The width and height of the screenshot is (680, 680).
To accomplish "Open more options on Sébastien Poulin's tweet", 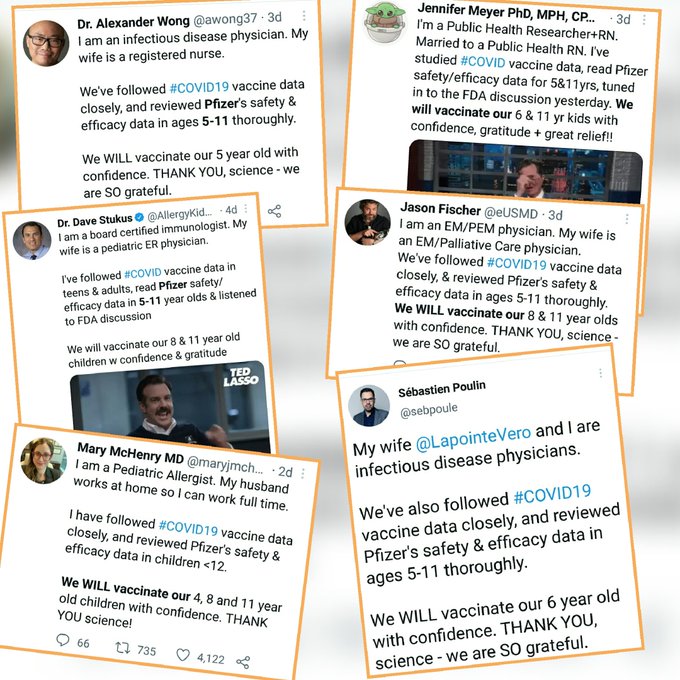I will click(x=601, y=373).
